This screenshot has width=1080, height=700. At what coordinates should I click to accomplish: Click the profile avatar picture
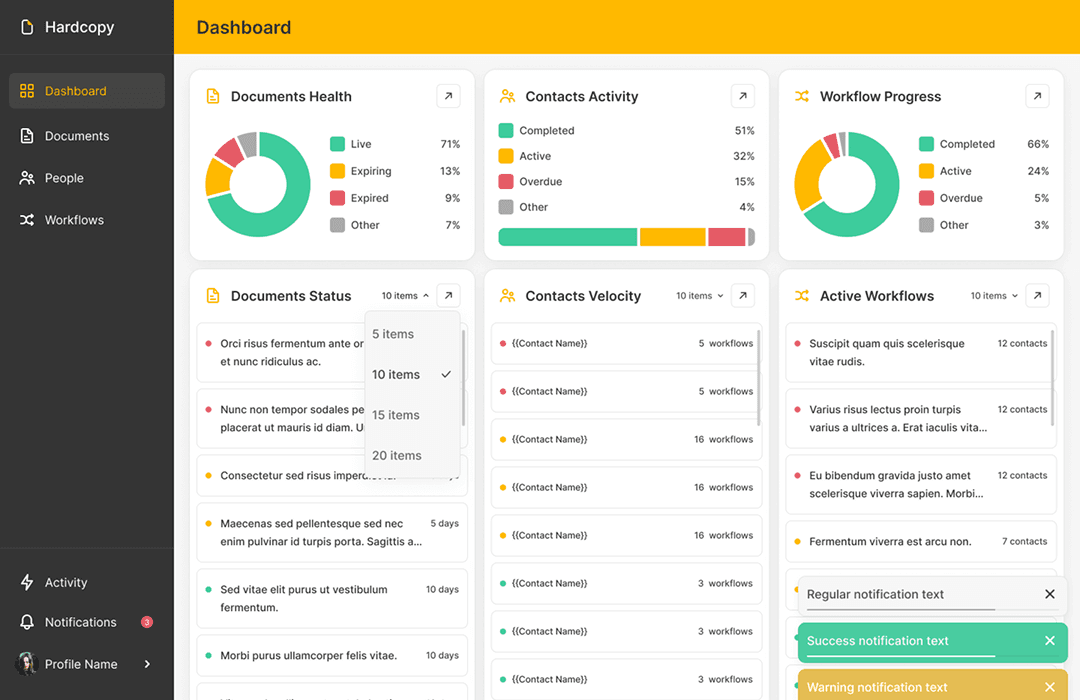pos(27,664)
